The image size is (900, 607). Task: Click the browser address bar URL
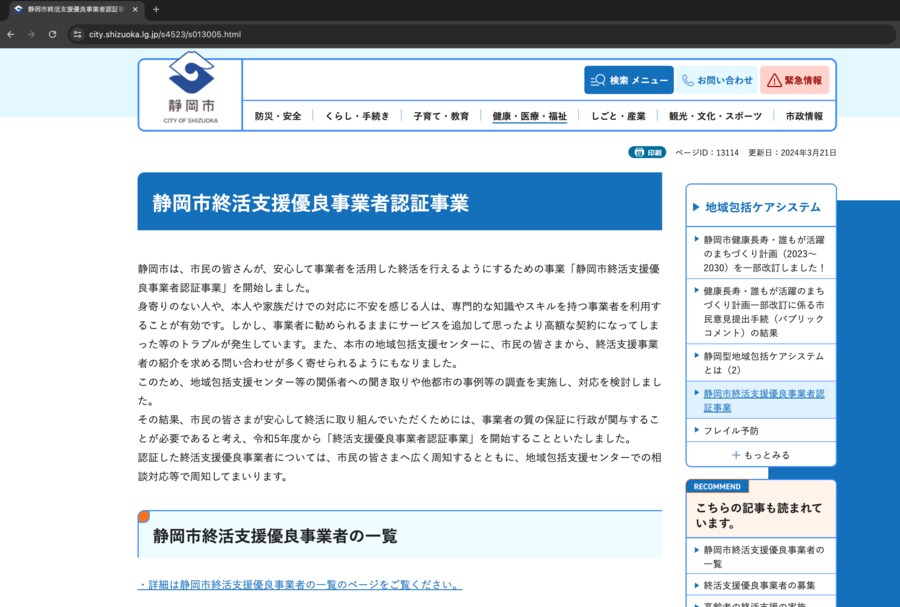tap(165, 34)
